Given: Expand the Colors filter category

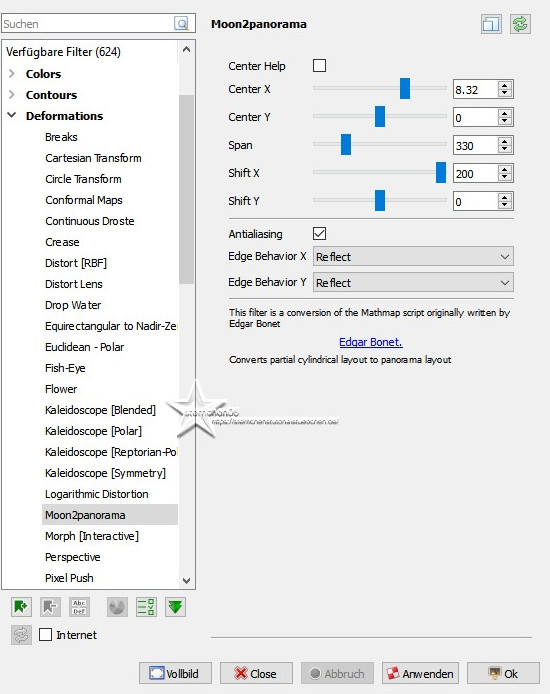Looking at the screenshot, I should point(12,73).
